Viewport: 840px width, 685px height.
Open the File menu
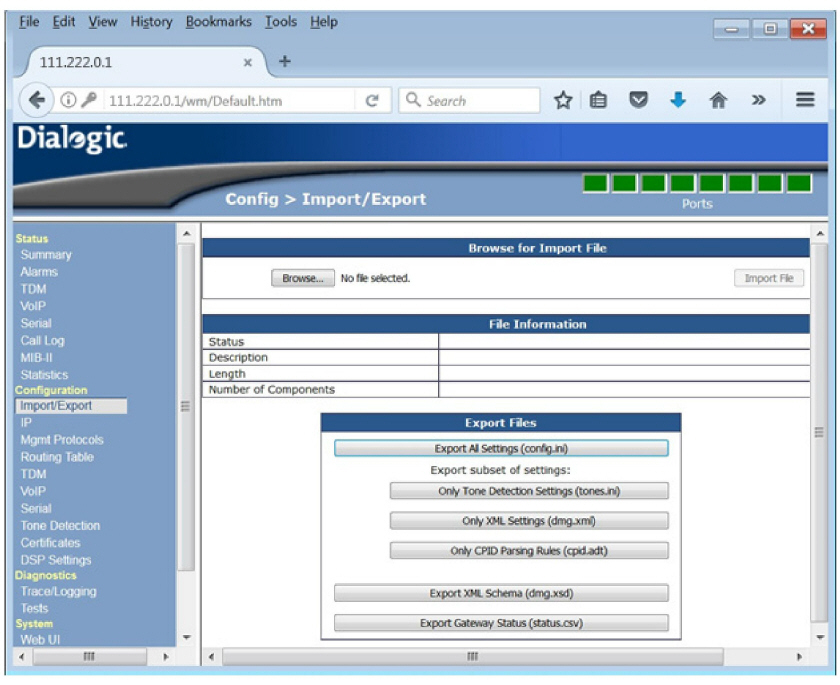[29, 22]
